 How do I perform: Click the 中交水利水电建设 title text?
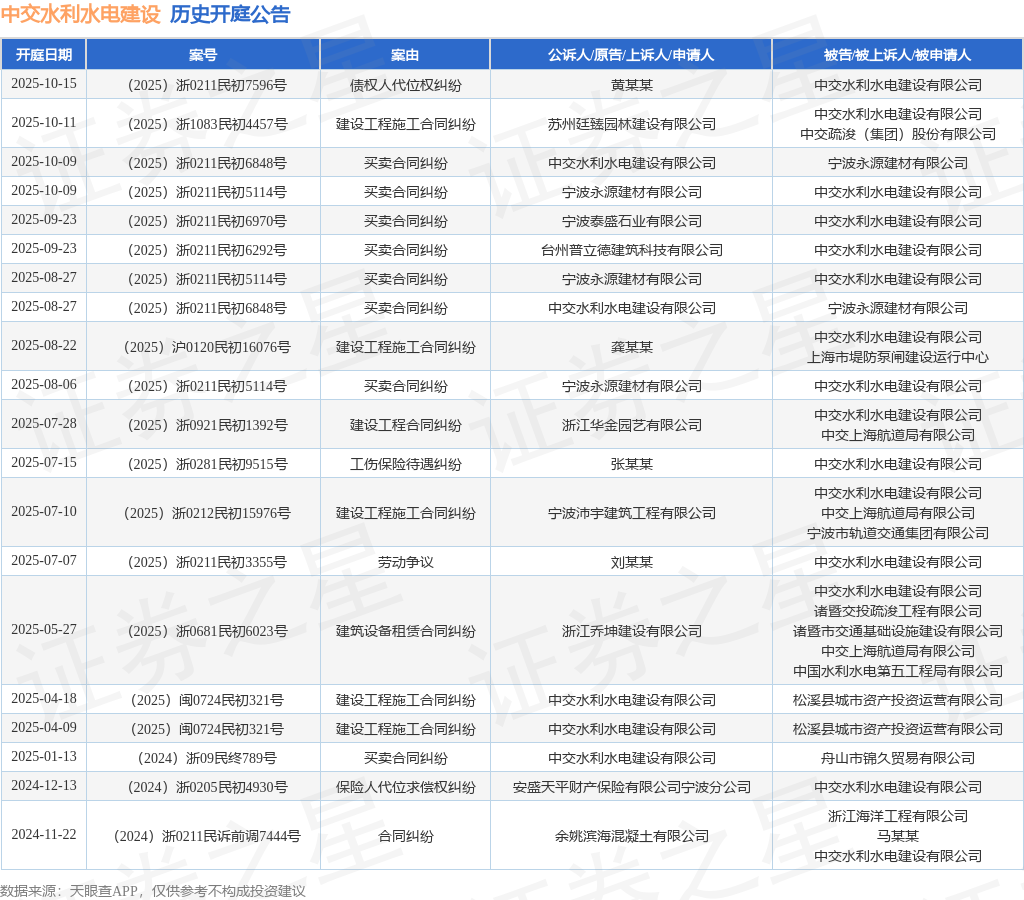(x=80, y=14)
